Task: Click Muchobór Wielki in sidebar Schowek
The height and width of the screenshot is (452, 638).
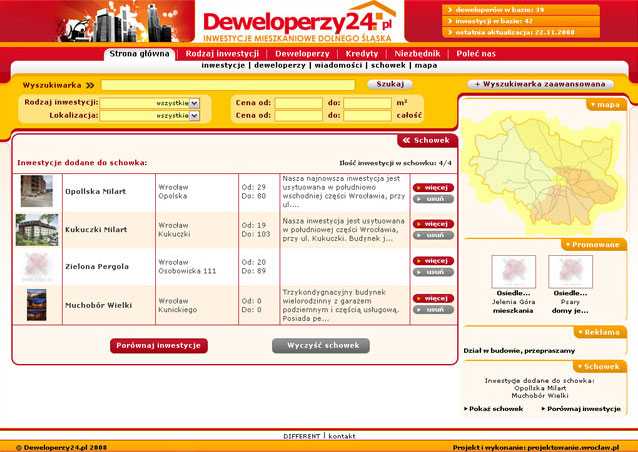Action: pyautogui.click(x=540, y=395)
